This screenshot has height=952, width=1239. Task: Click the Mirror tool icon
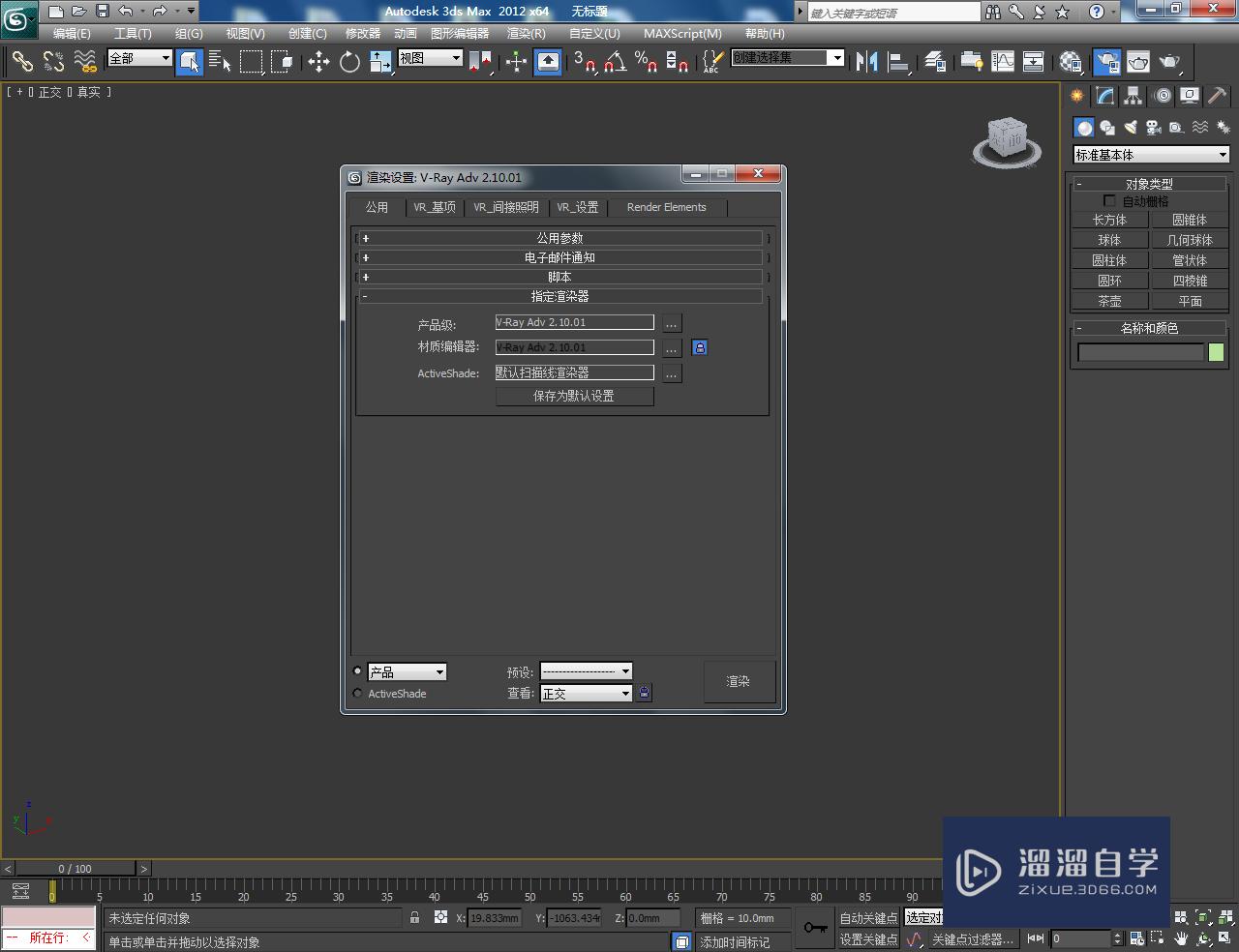pos(866,62)
